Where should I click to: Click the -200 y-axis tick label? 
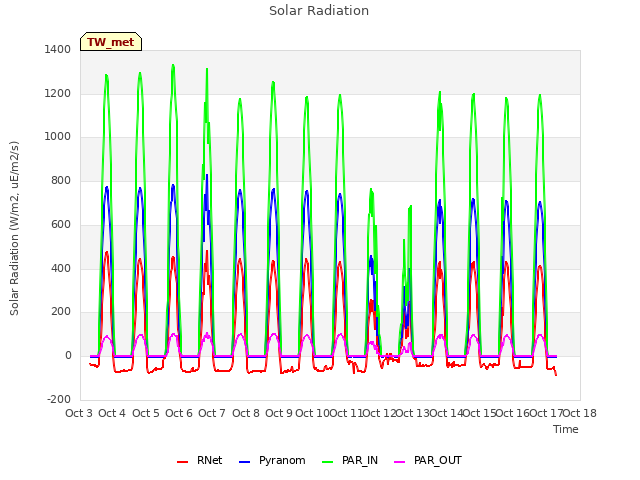tap(59, 399)
